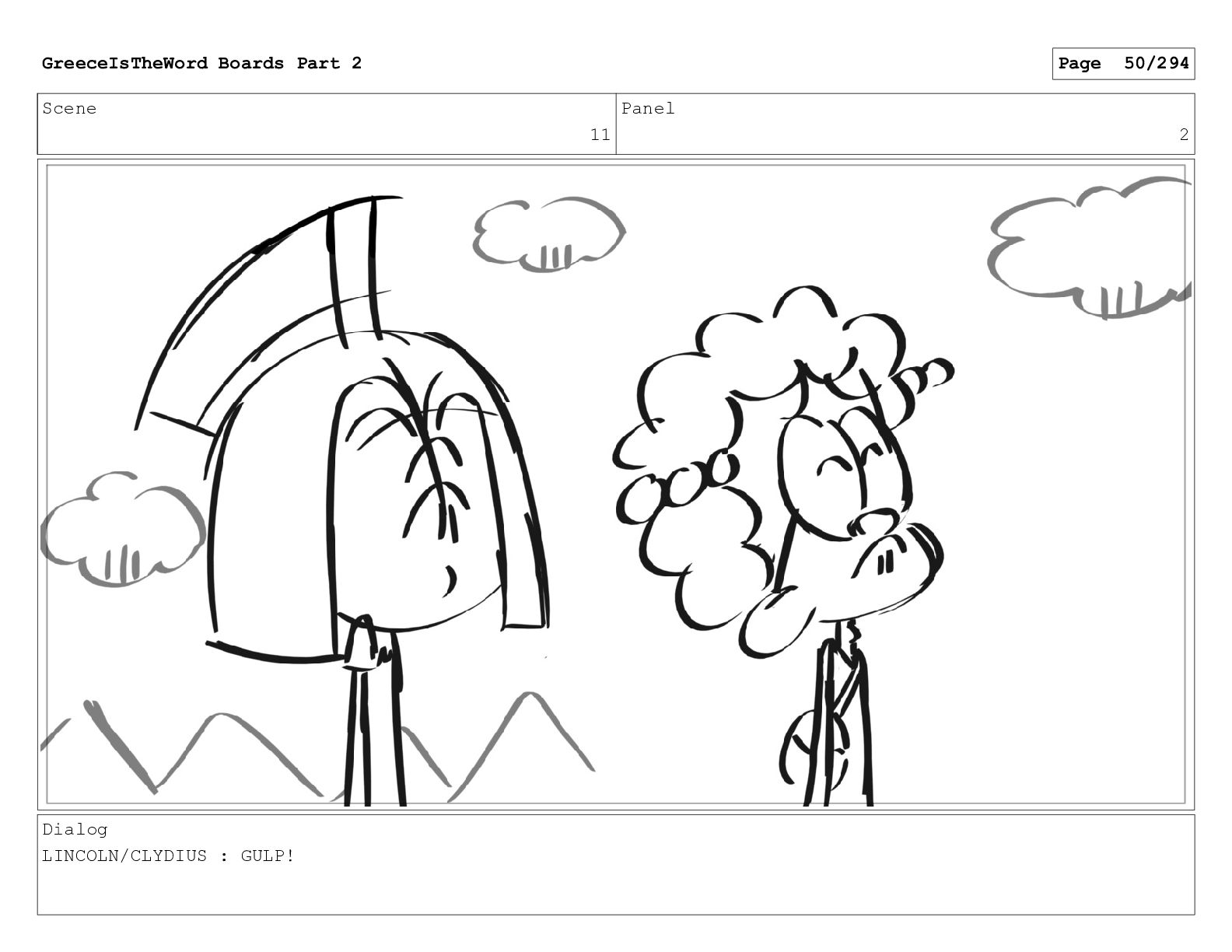Click the 'Panel' label
Image resolution: width=1232 pixels, height=952 pixels.
tap(648, 109)
